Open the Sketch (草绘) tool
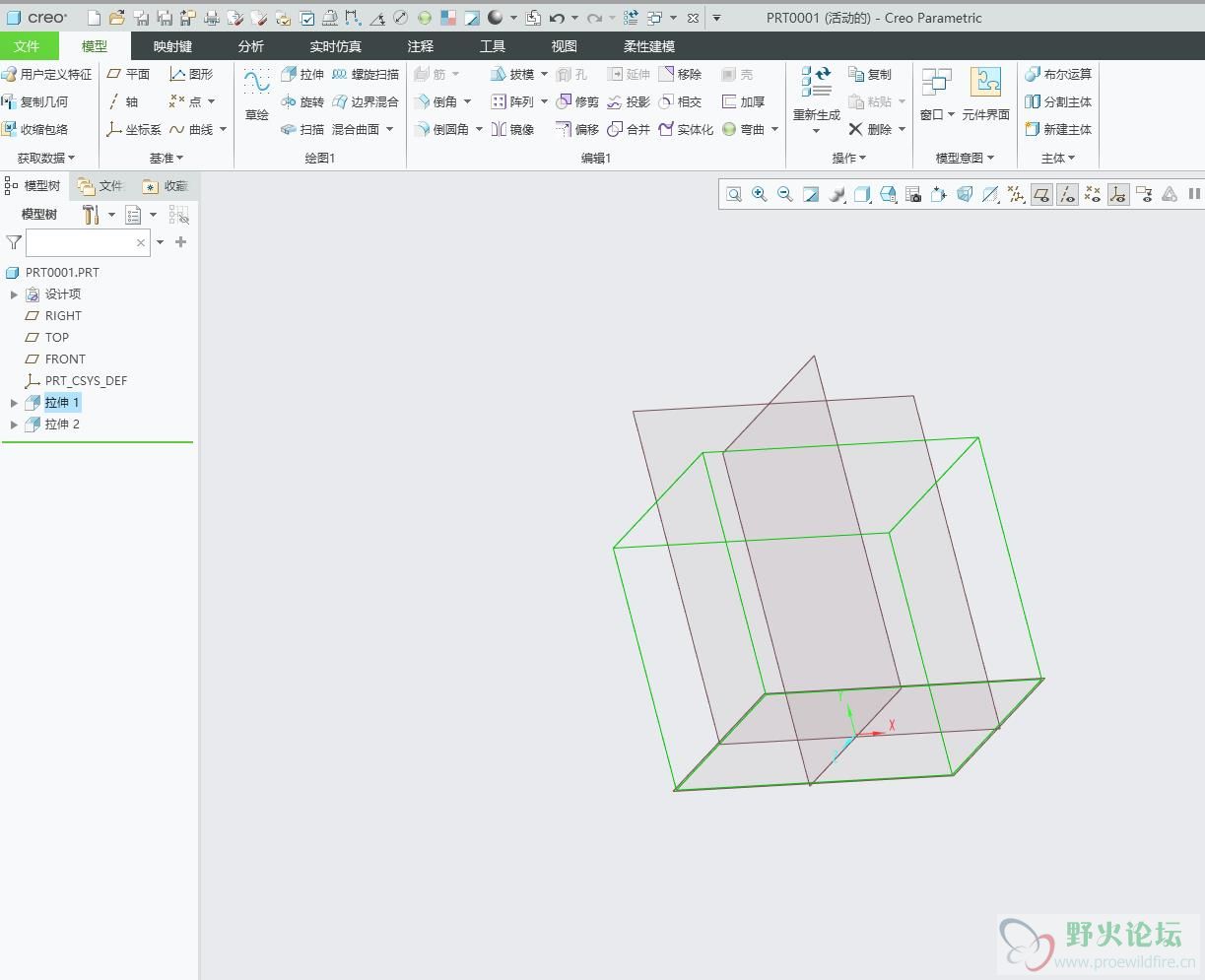This screenshot has height=980, width=1205. tap(257, 95)
